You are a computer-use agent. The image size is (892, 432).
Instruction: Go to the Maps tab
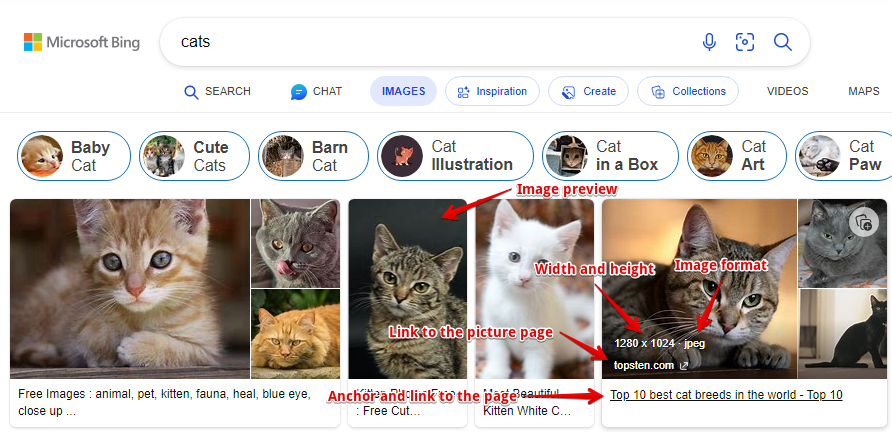pos(863,91)
